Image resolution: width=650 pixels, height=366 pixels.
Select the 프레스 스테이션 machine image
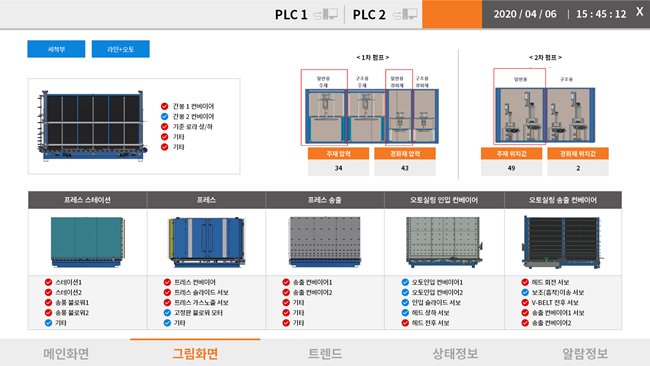(87, 242)
